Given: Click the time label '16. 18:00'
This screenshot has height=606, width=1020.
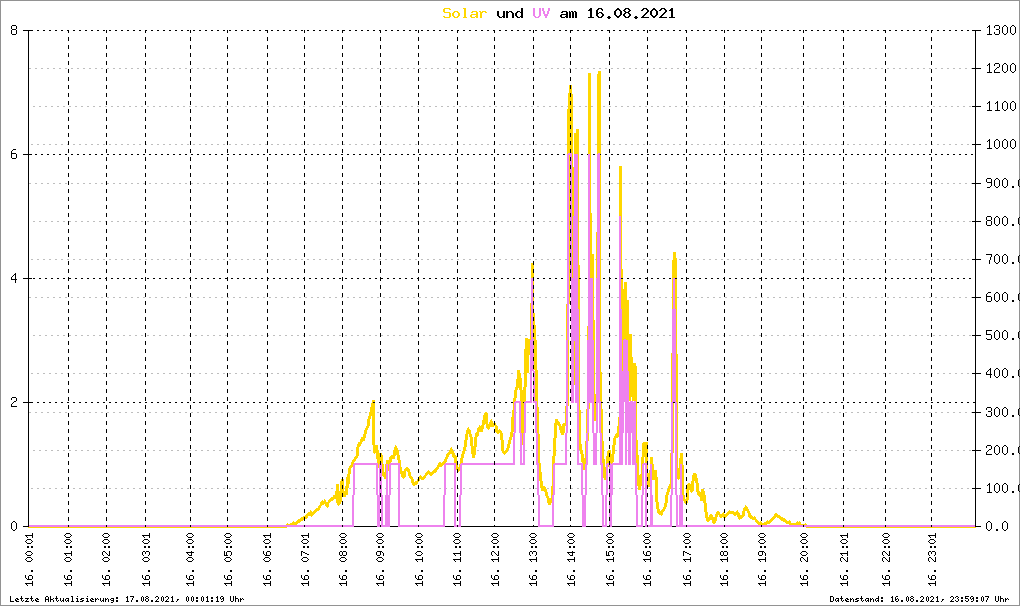Looking at the screenshot, I should click(x=724, y=560).
